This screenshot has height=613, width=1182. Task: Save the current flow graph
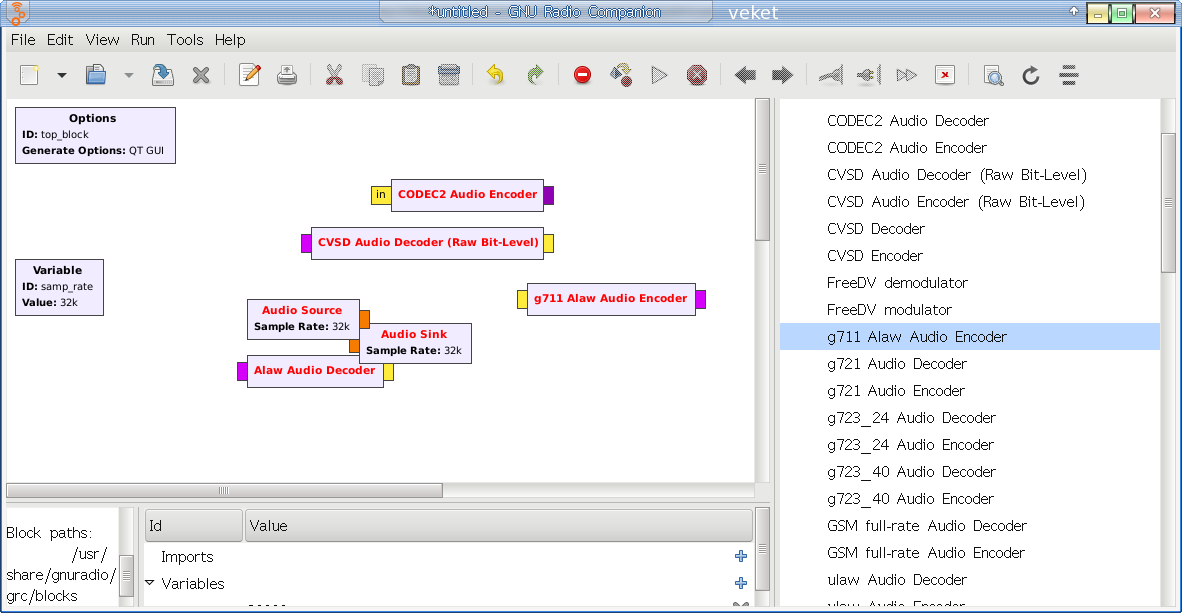(x=163, y=75)
